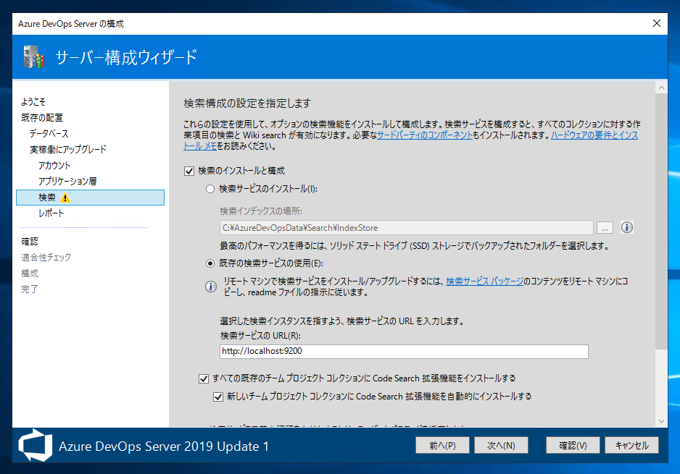Image resolution: width=680 pixels, height=474 pixels.
Task: Click 構成 step in the sidebar
Action: [30, 273]
